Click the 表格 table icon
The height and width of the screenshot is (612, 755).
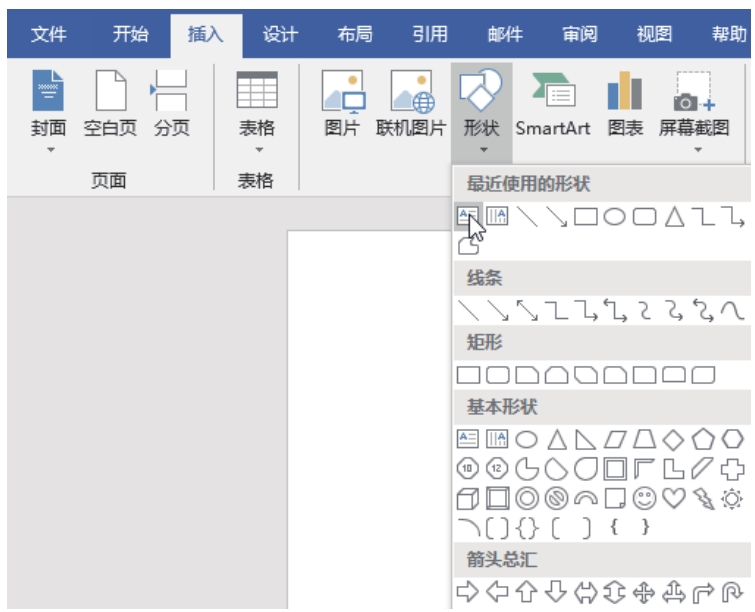(257, 90)
